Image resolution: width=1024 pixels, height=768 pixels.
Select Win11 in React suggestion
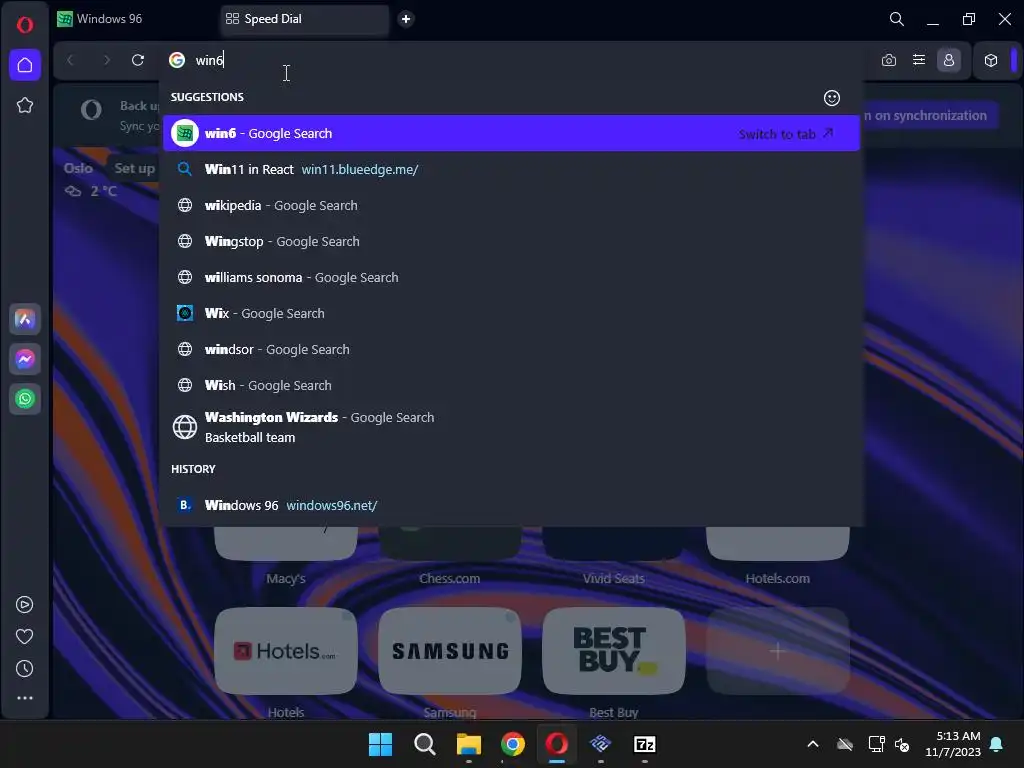(x=511, y=169)
